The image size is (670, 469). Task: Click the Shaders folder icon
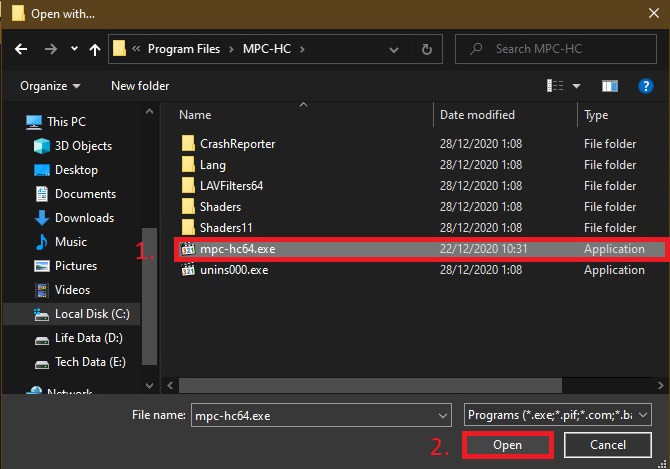coord(188,206)
